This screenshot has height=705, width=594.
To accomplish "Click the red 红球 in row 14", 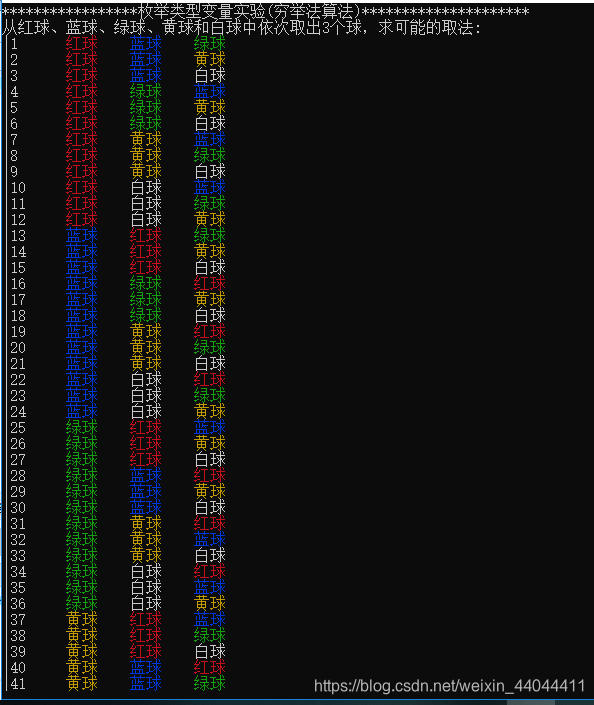I will coord(146,252).
